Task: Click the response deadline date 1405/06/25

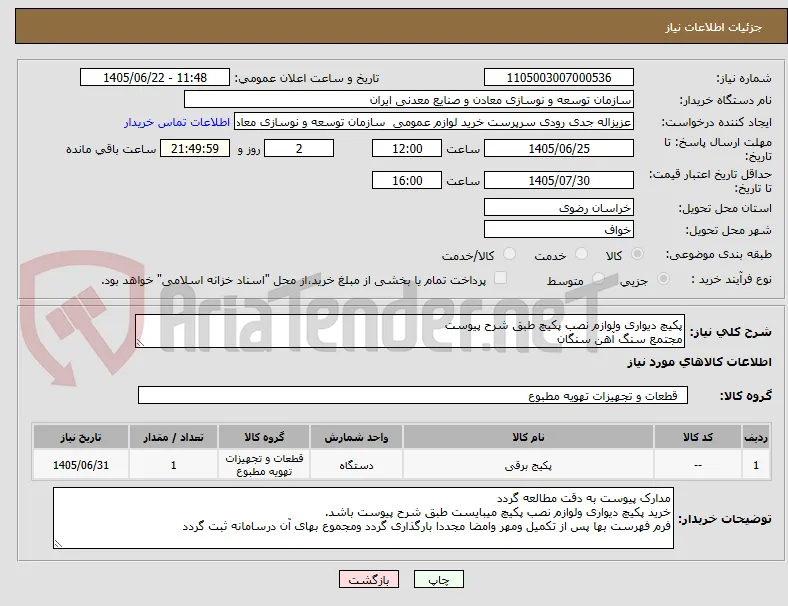Action: [559, 149]
